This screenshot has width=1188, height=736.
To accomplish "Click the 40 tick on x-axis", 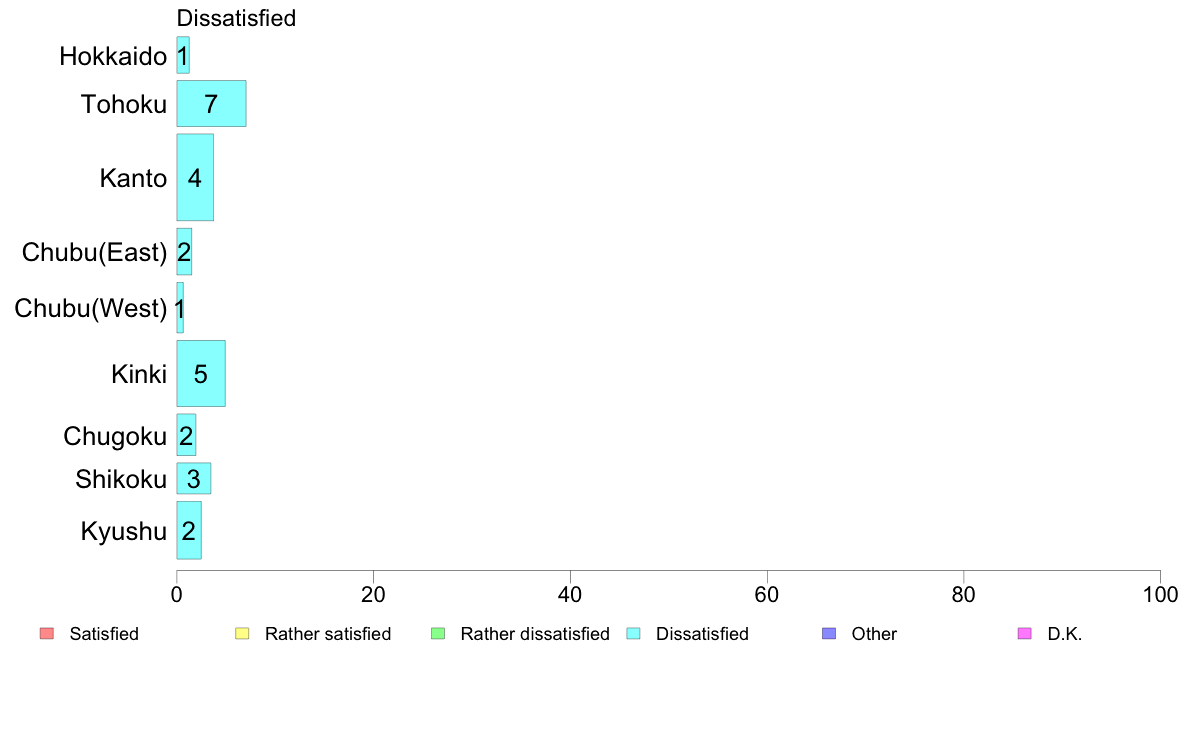I will 570,595.
